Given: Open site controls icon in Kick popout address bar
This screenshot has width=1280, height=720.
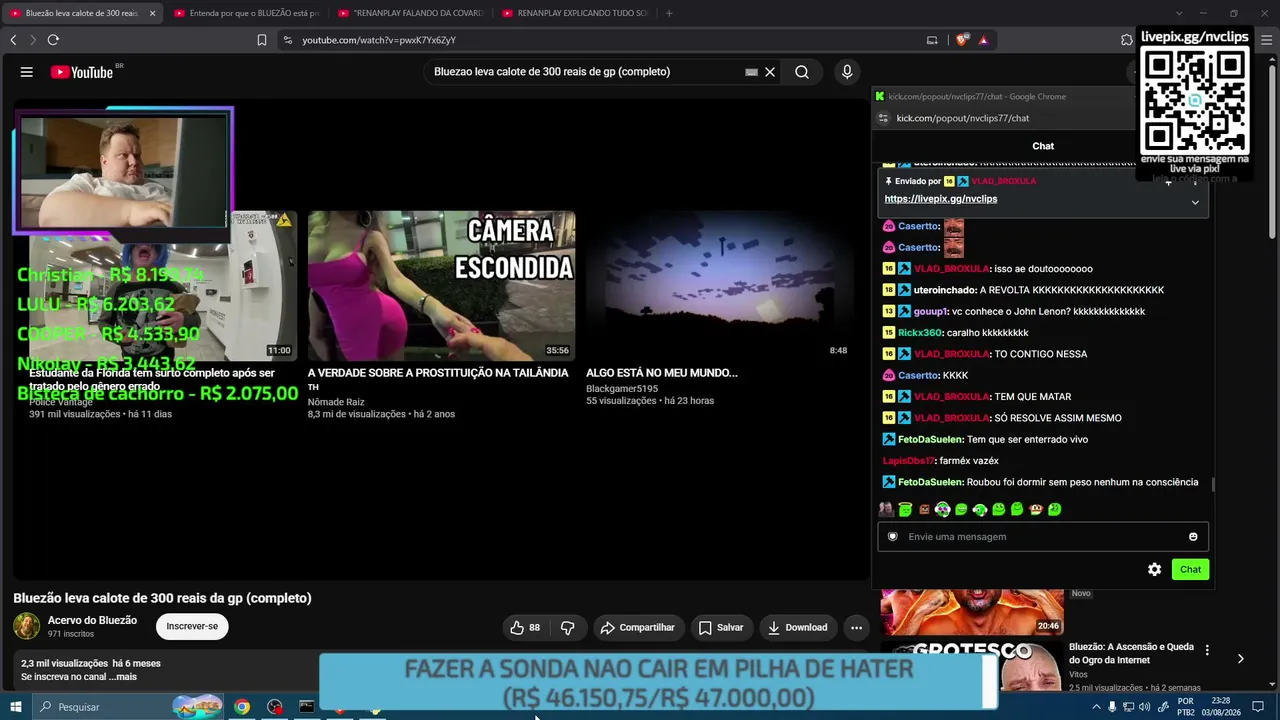Looking at the screenshot, I should 883,118.
